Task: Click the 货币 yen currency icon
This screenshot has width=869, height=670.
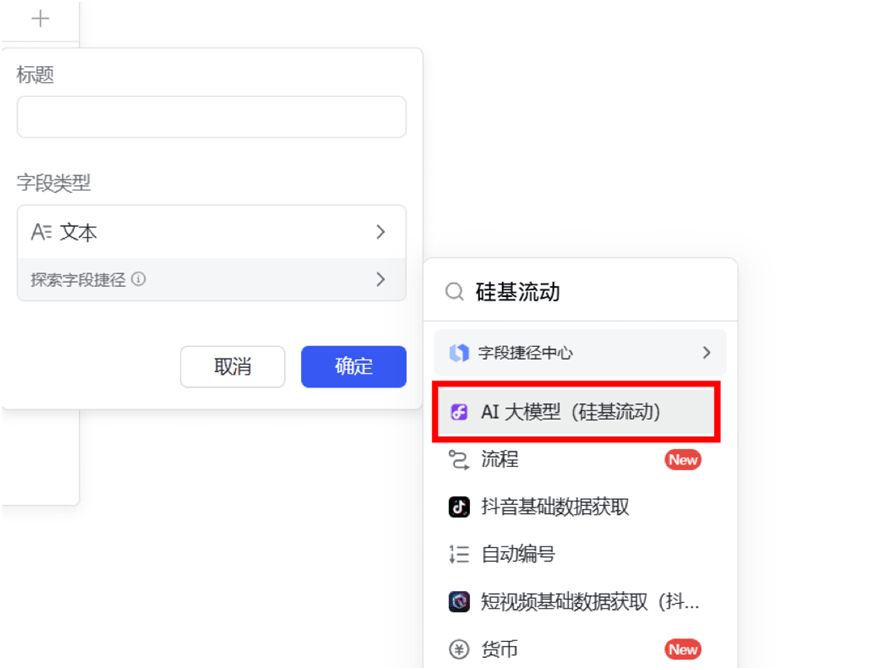Action: click(x=459, y=649)
